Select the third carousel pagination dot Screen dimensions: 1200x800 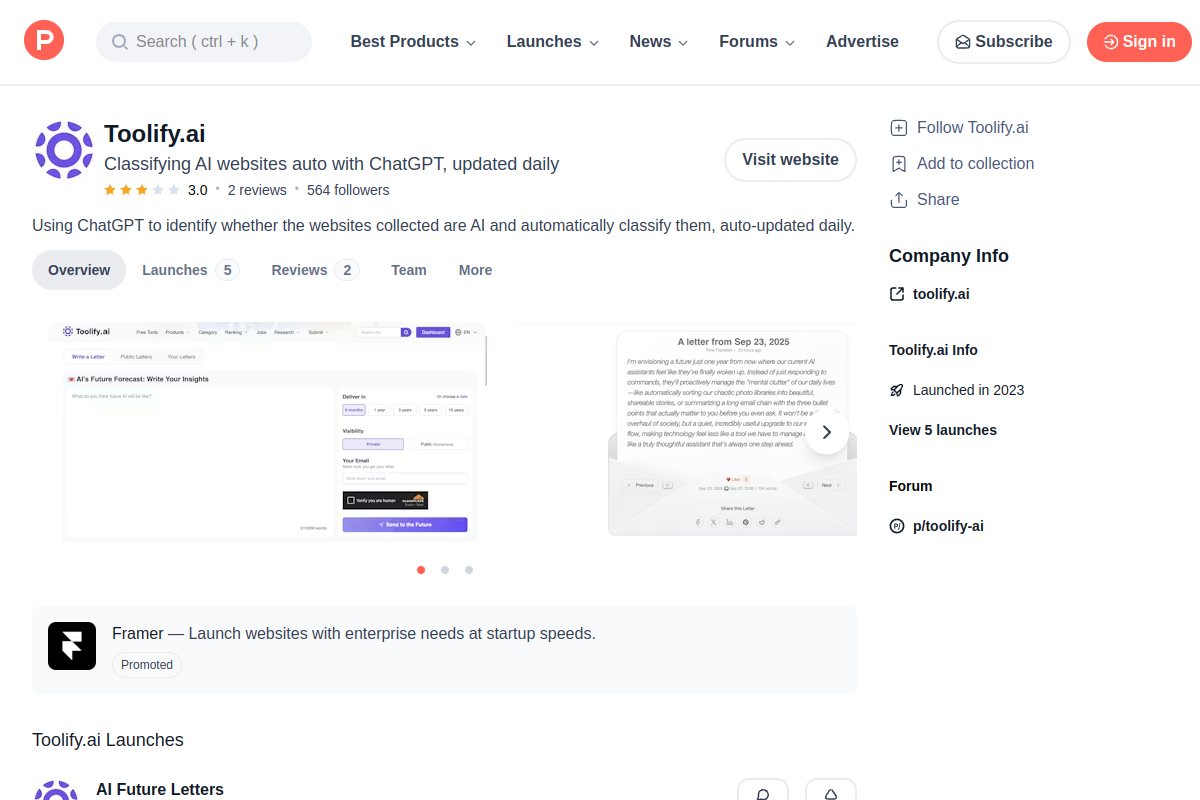click(x=469, y=570)
